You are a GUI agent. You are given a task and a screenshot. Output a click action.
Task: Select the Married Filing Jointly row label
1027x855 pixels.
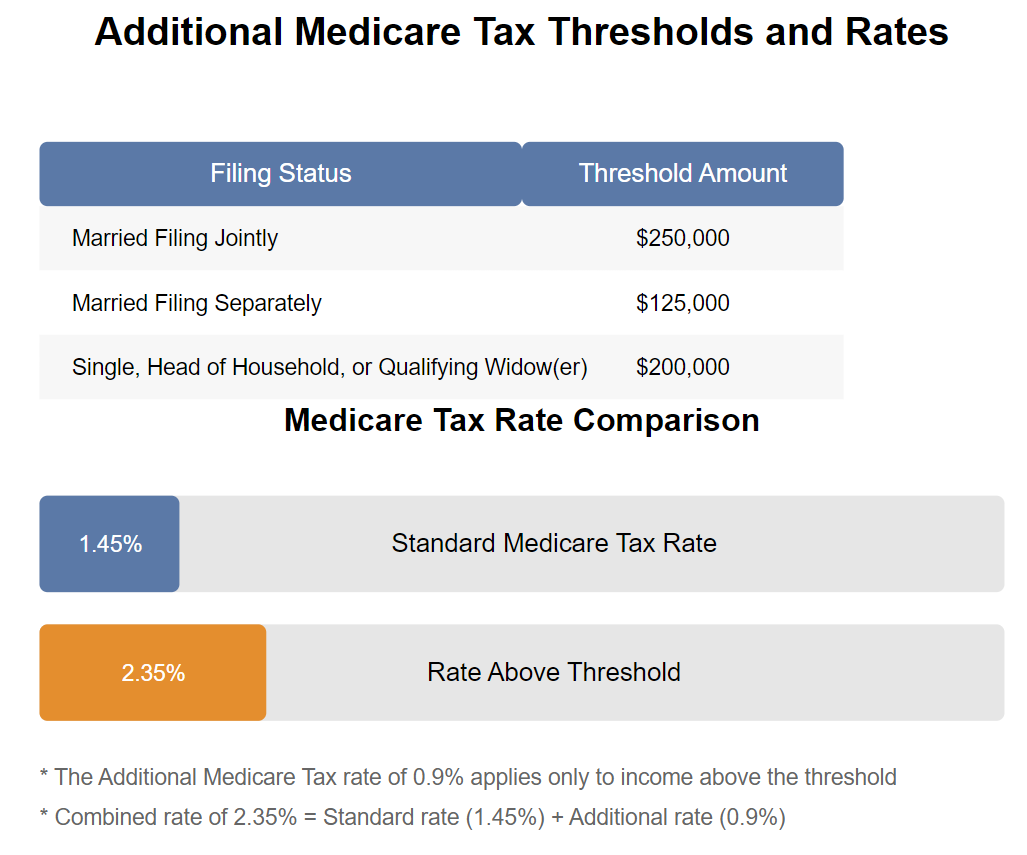tap(175, 238)
